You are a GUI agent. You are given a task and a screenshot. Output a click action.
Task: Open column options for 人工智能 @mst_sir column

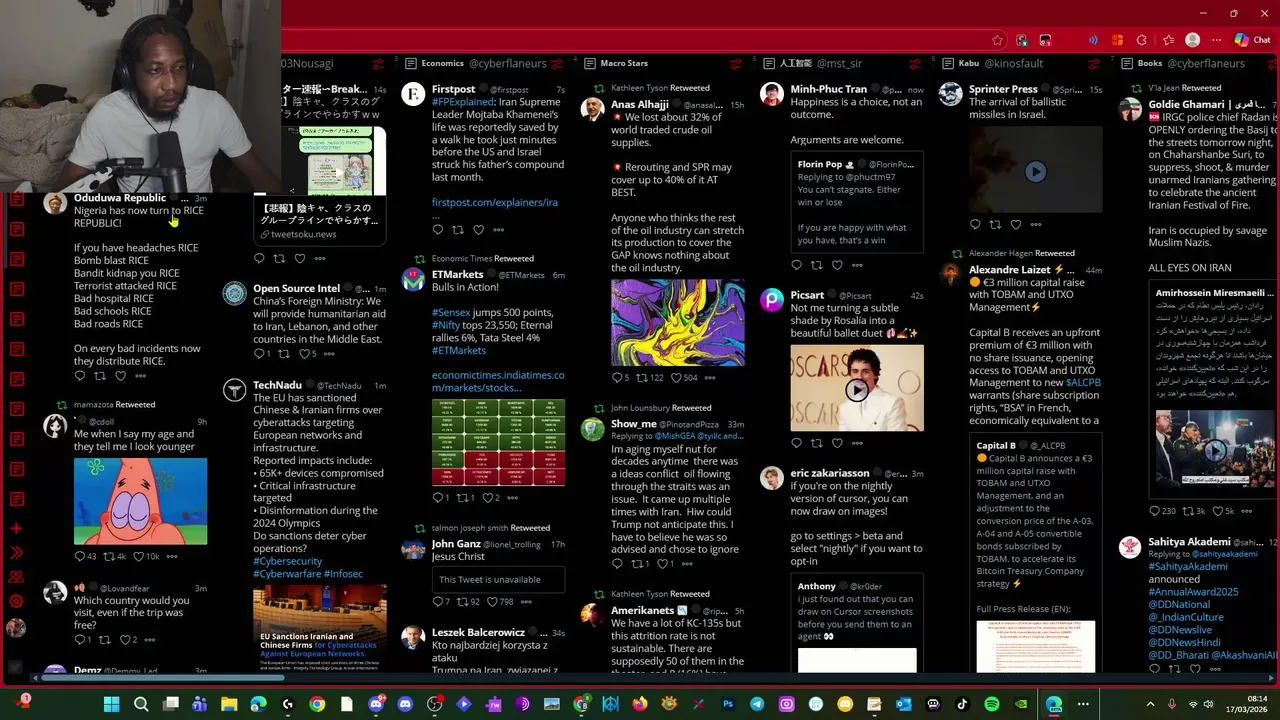[x=915, y=64]
